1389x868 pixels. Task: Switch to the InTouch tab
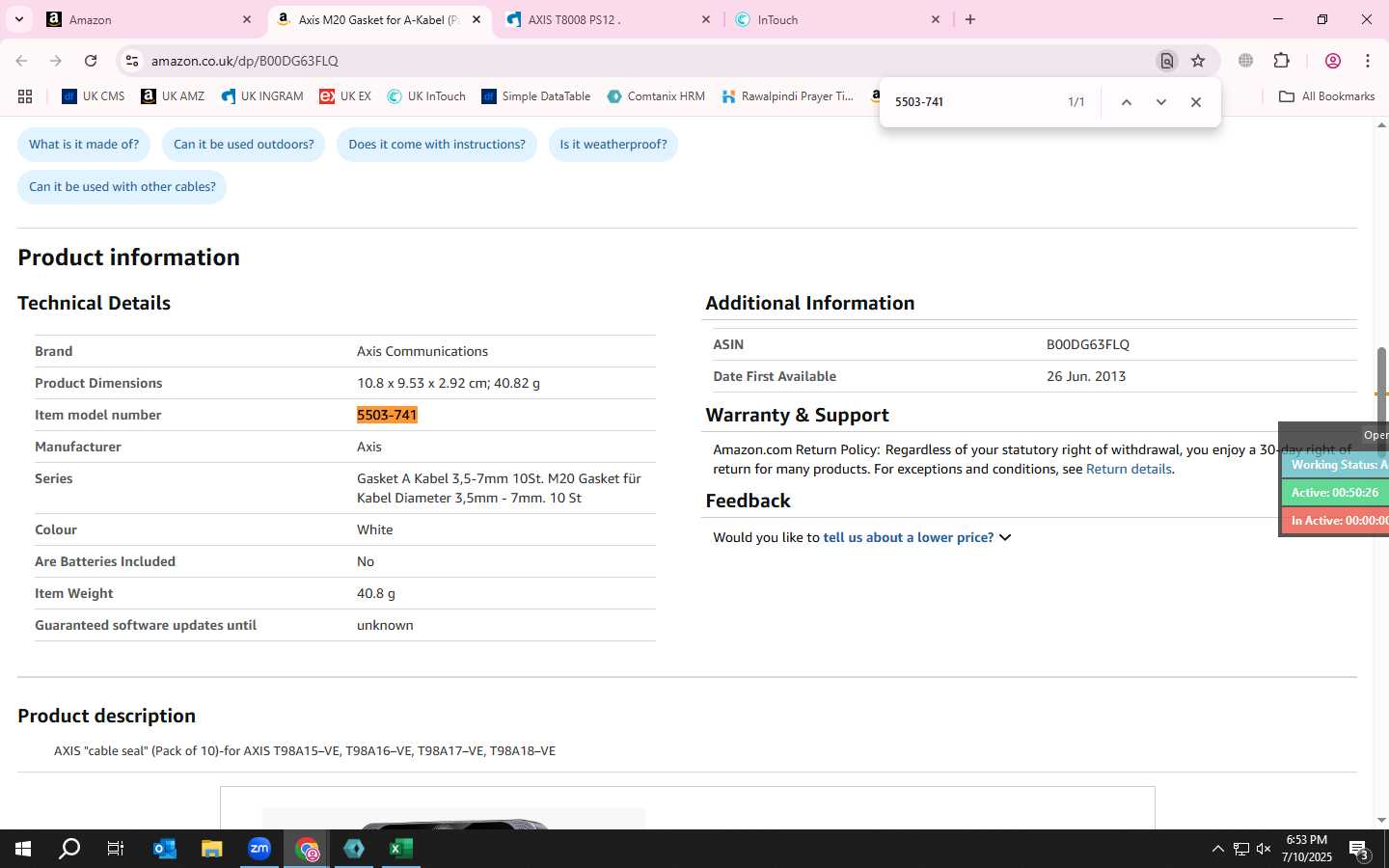837,19
